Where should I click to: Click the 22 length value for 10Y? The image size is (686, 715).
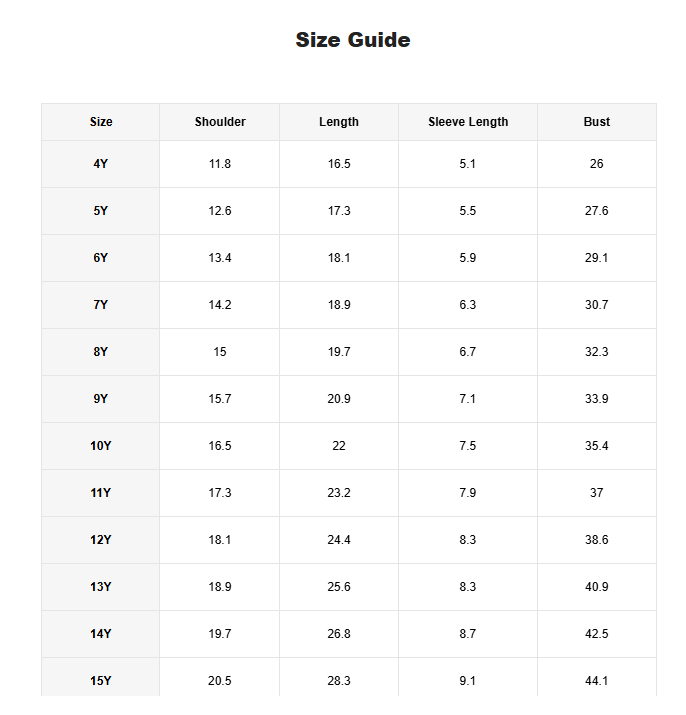pyautogui.click(x=339, y=446)
